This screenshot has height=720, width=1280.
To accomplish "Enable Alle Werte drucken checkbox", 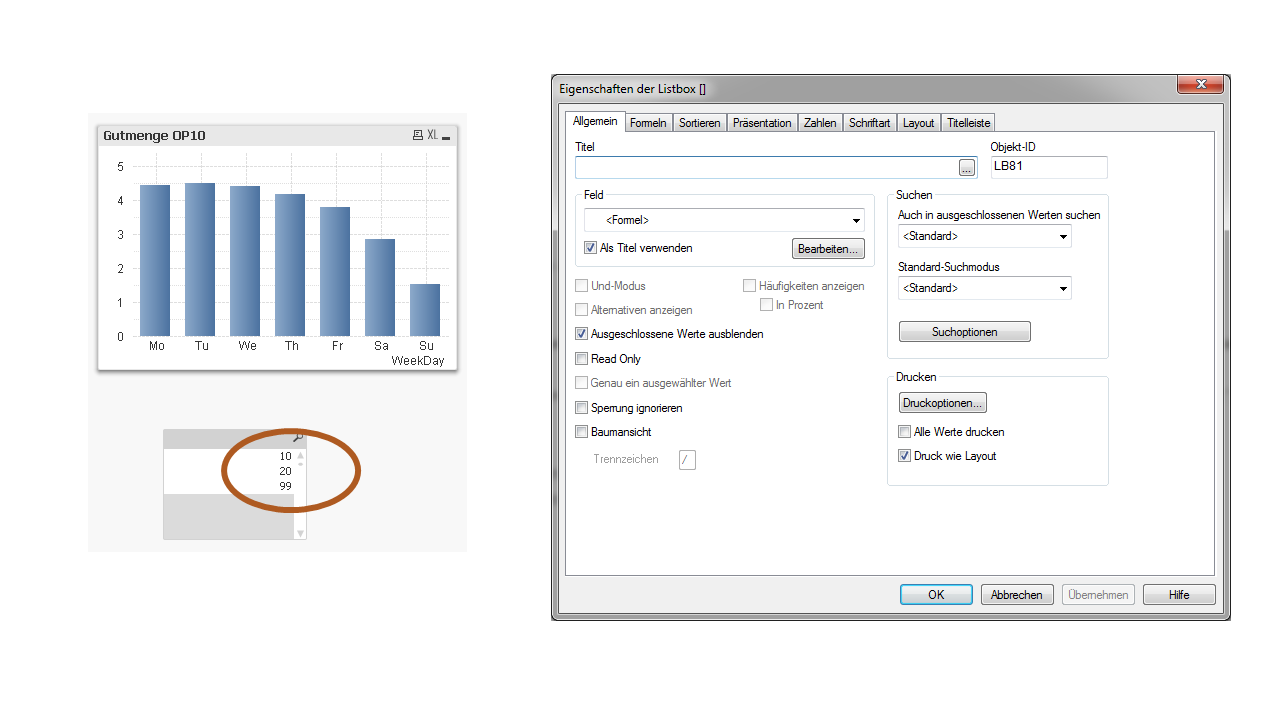I will pyautogui.click(x=905, y=432).
